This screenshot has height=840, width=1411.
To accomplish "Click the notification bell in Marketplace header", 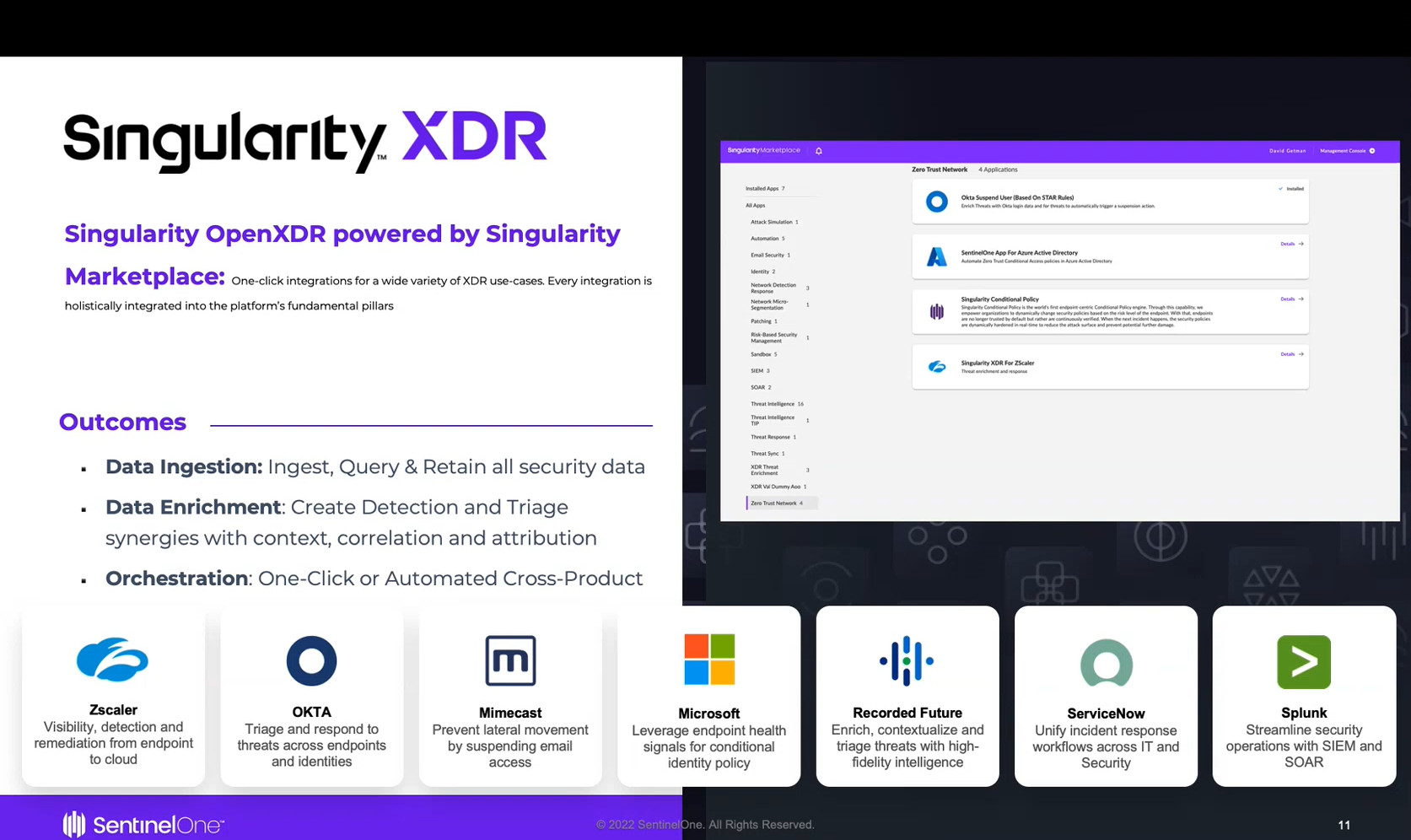I will pyautogui.click(x=818, y=151).
